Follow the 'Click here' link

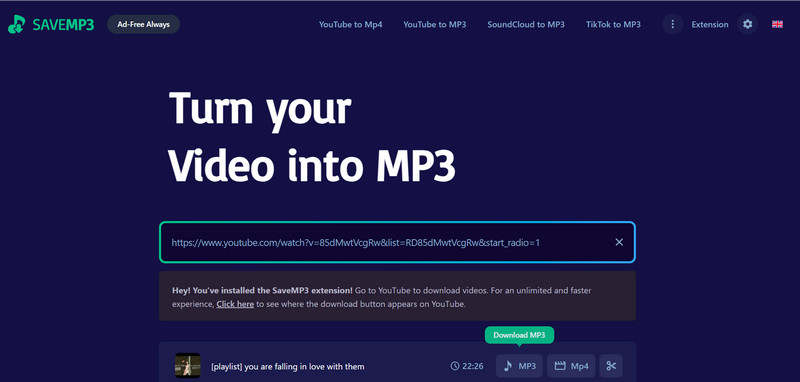tap(235, 304)
